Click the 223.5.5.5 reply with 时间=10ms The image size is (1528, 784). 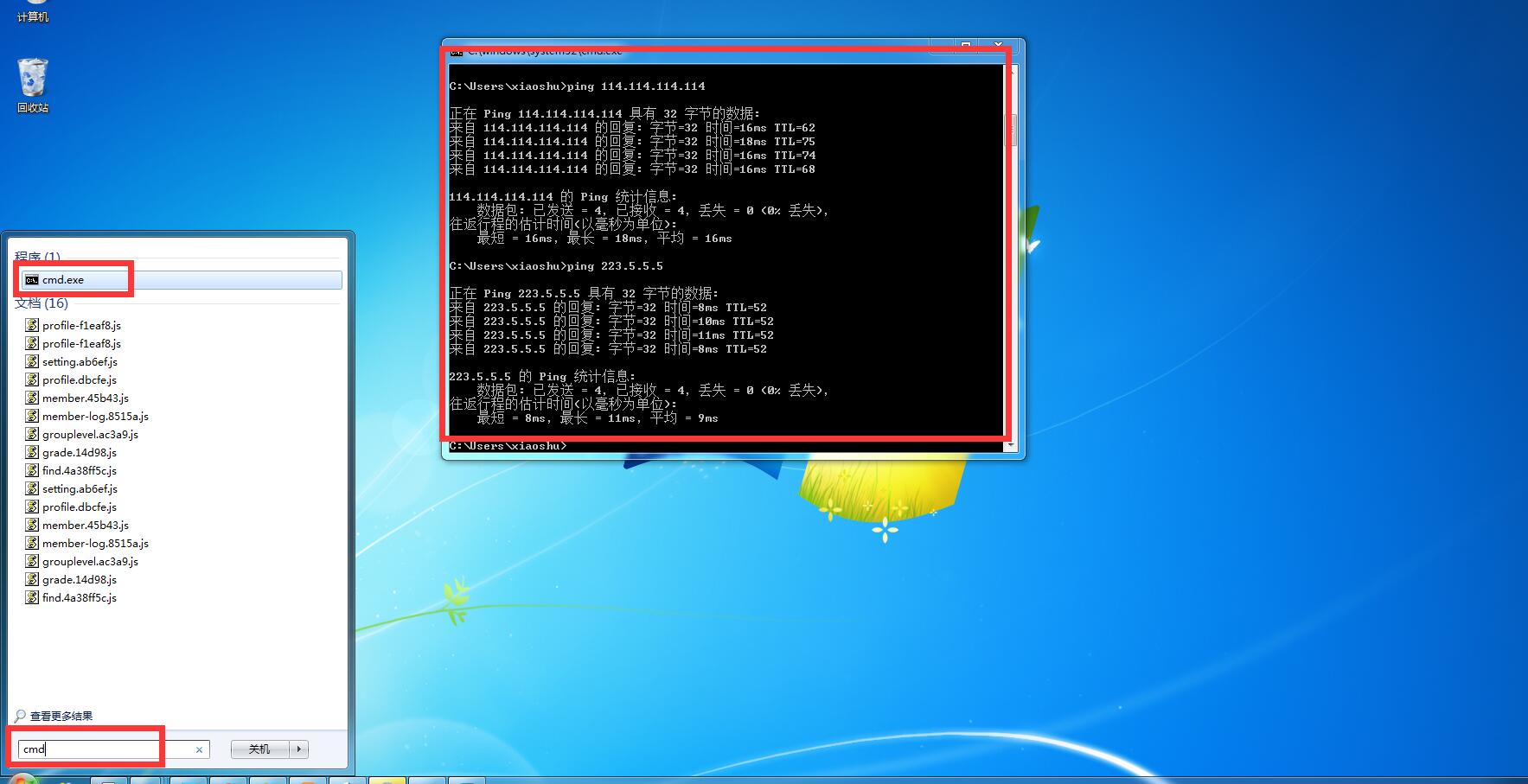point(611,322)
